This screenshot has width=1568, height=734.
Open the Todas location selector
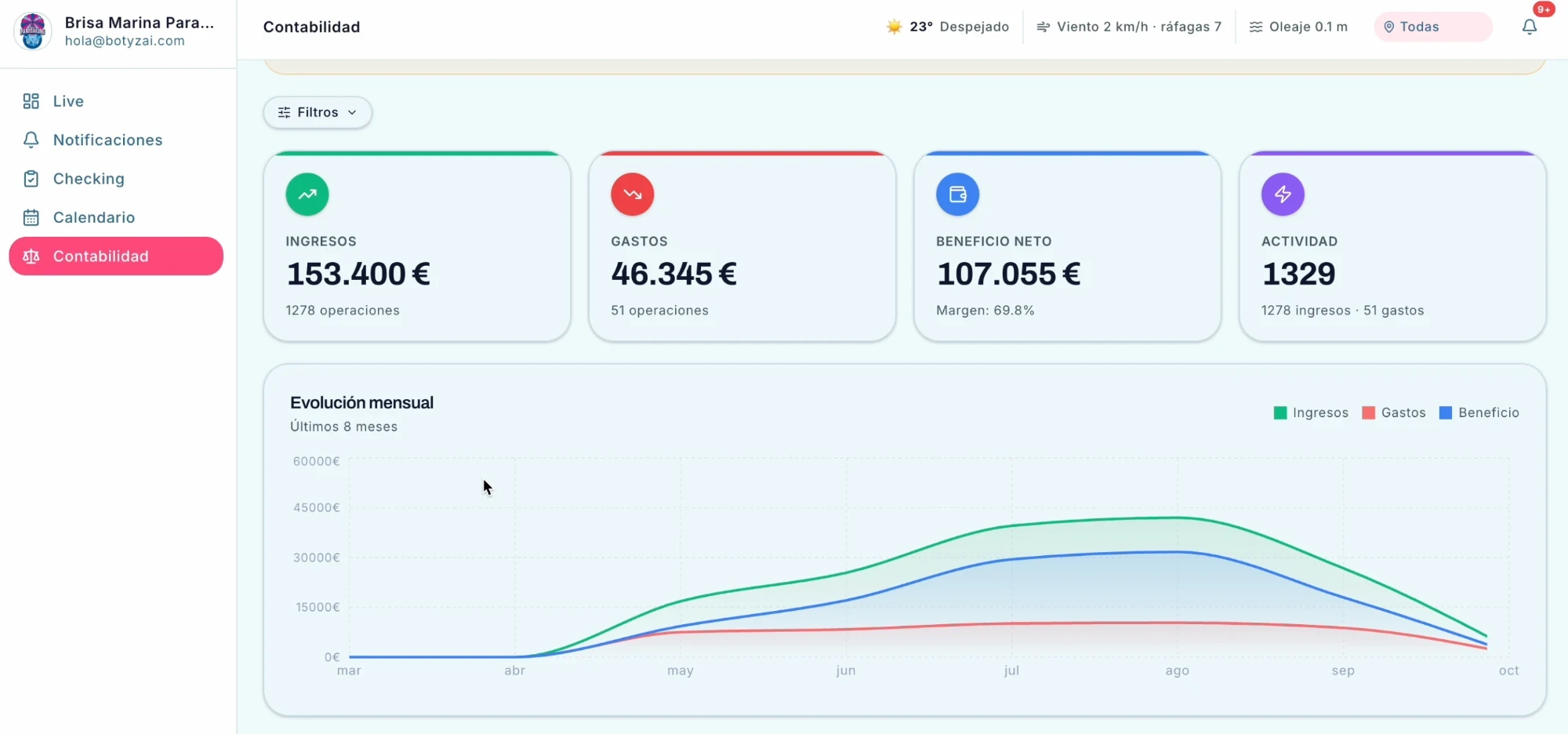1433,27
